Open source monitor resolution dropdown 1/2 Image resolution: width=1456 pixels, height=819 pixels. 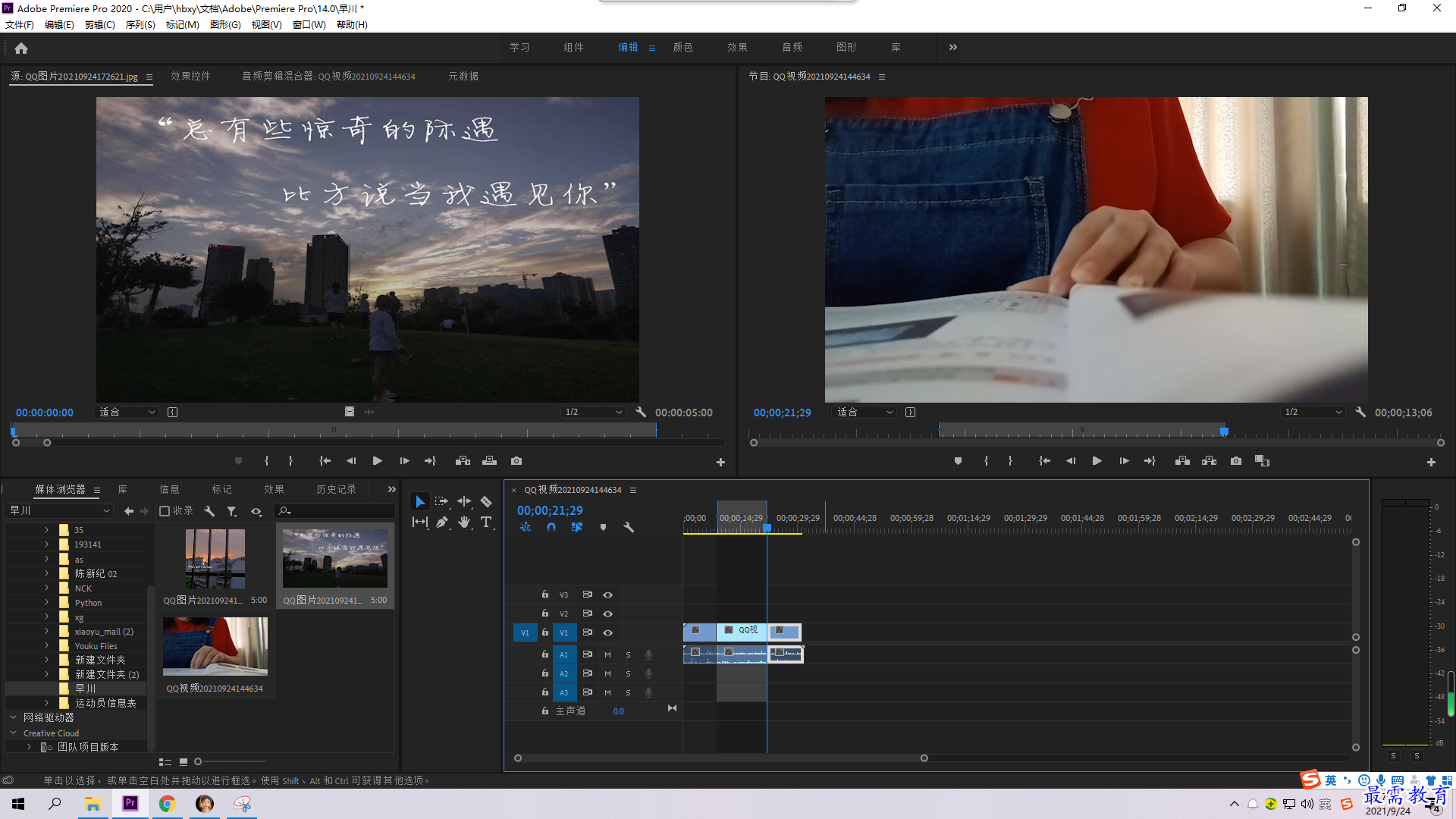pos(593,413)
